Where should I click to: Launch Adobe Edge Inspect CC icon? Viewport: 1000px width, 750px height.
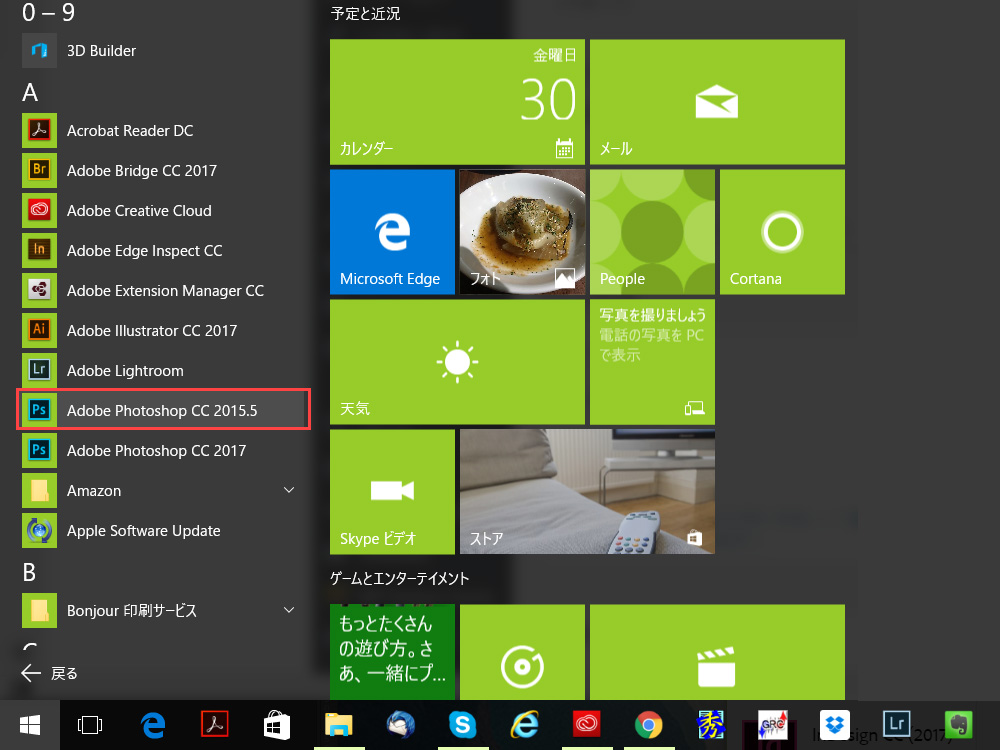39,251
